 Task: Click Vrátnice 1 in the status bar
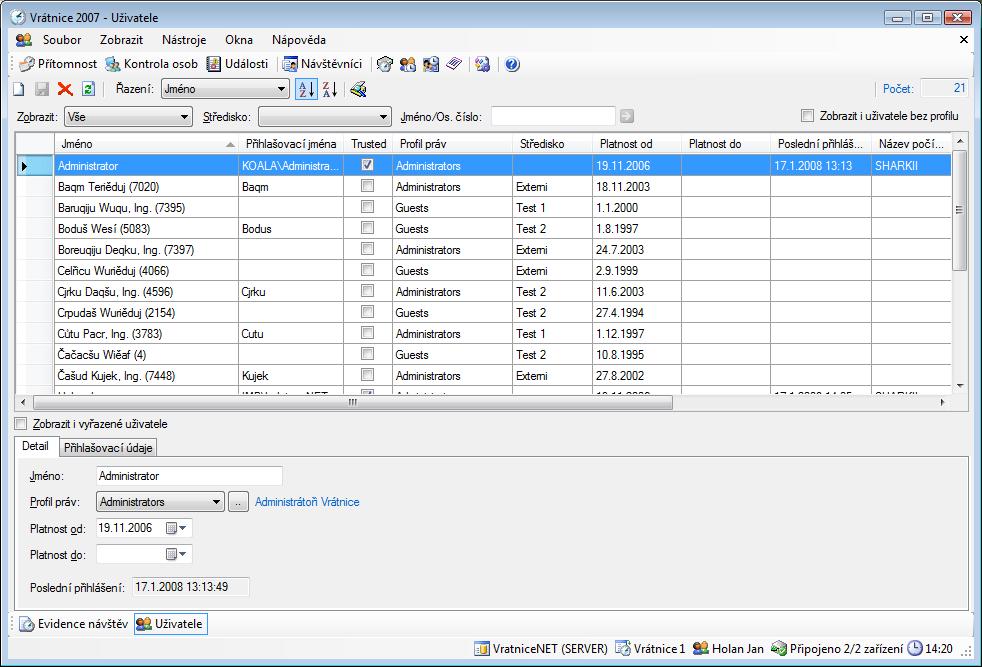coord(651,649)
